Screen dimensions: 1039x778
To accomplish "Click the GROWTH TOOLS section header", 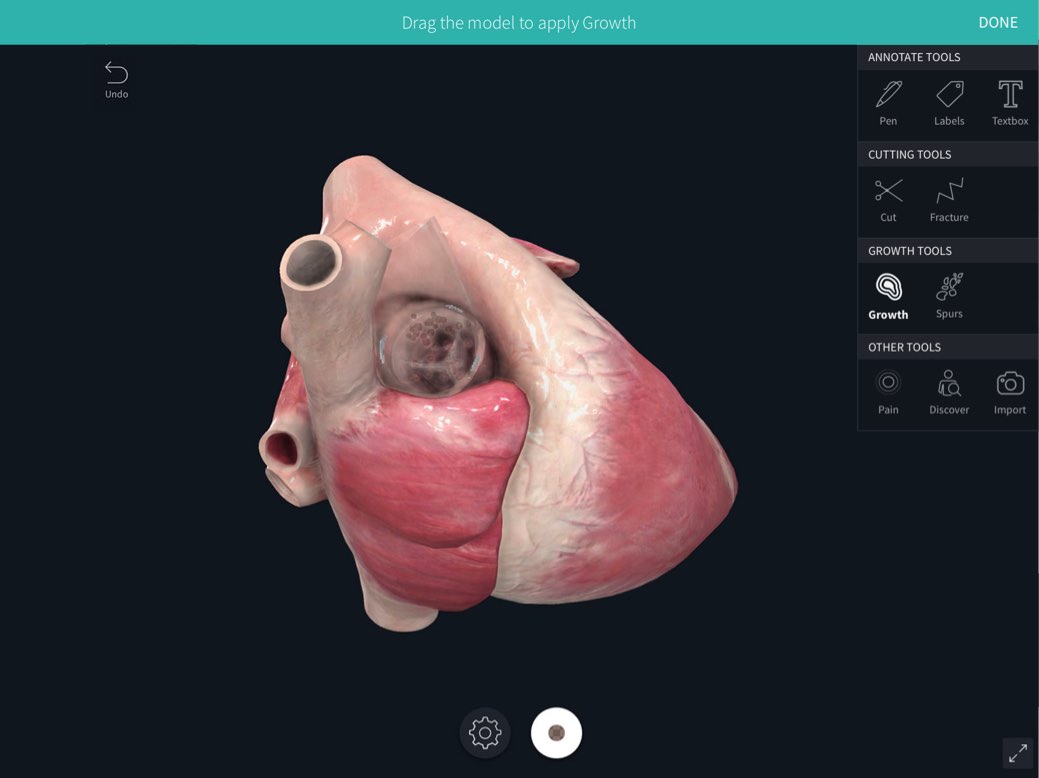I will coord(948,250).
